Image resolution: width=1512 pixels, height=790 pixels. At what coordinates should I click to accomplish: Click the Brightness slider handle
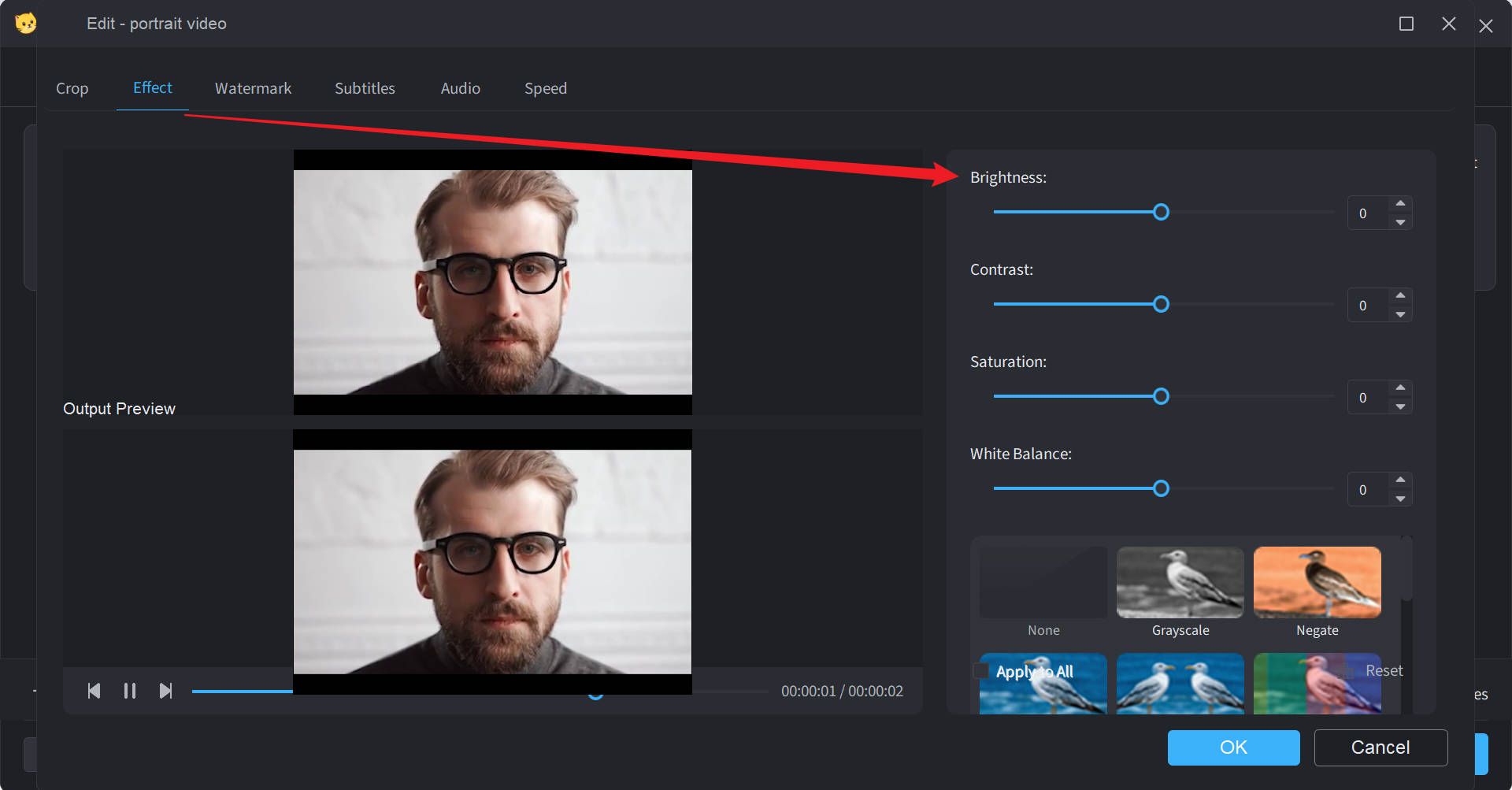coord(1161,212)
